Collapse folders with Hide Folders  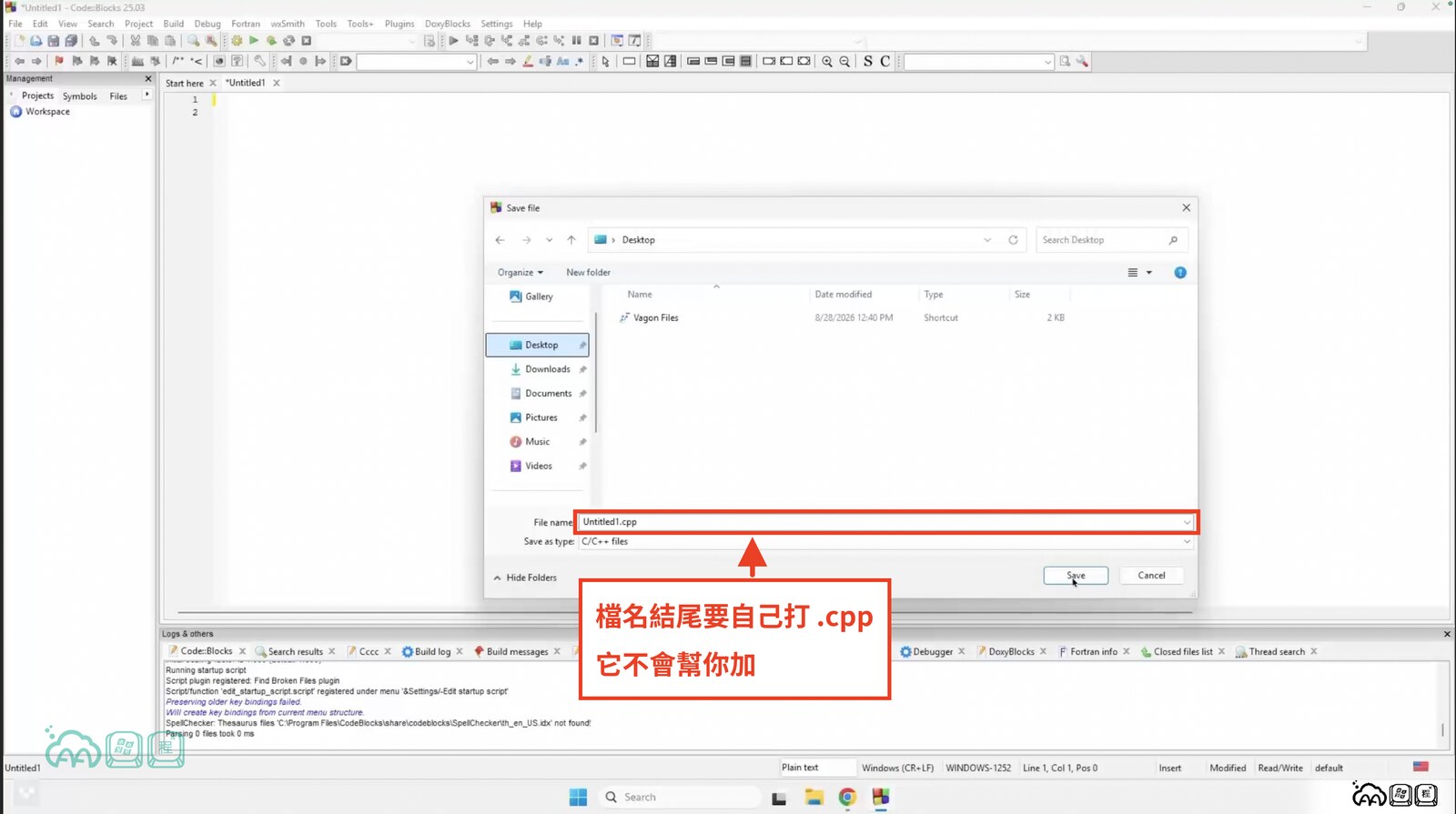(x=525, y=578)
